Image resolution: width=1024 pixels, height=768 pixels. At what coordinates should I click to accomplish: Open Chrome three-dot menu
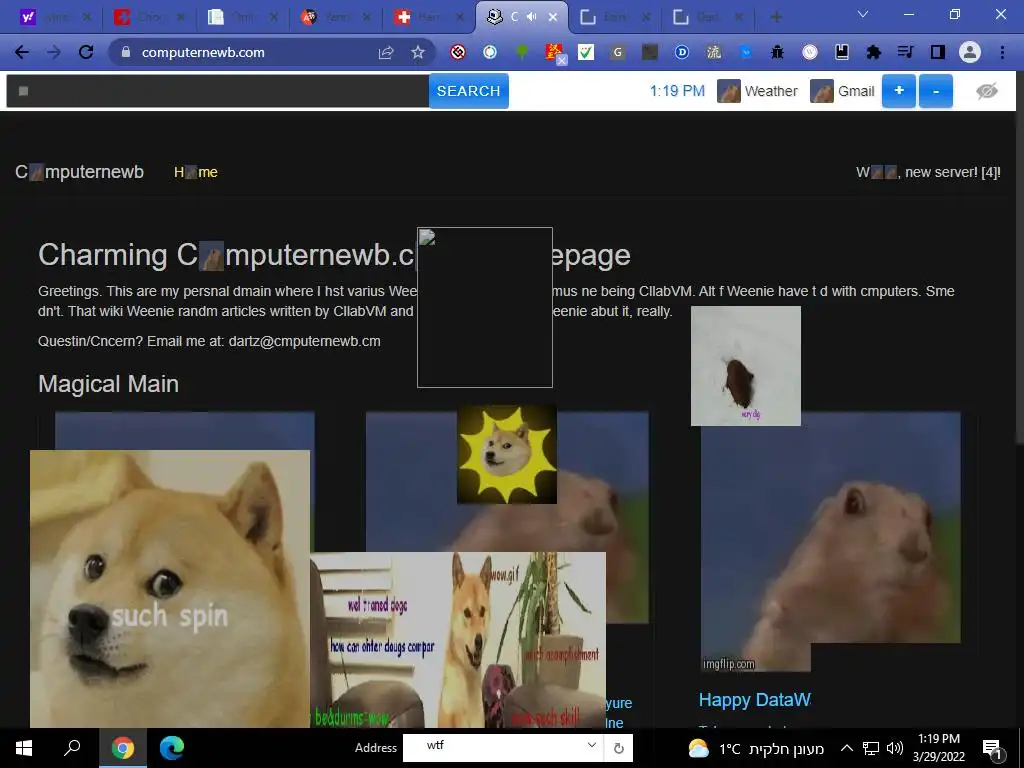(1002, 52)
